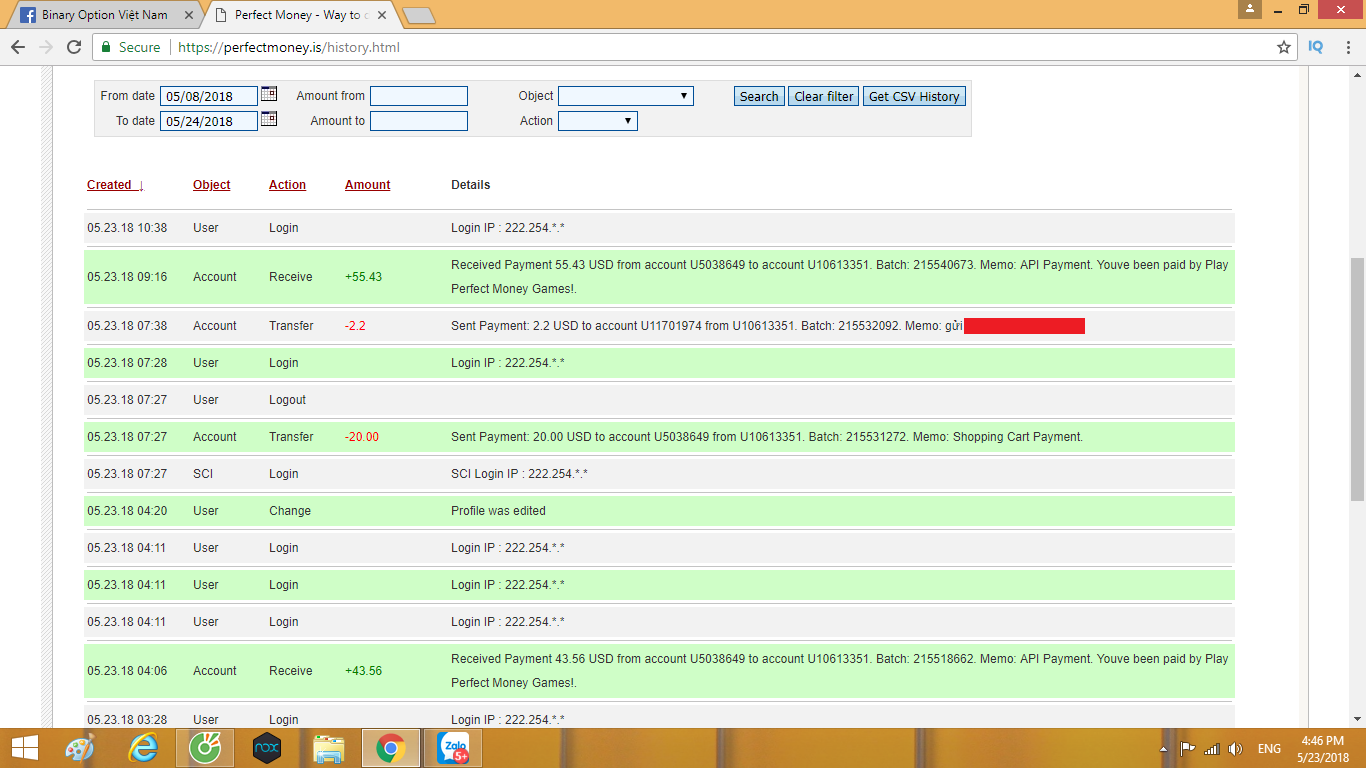Focus the Amount to field
The width and height of the screenshot is (1366, 768).
click(419, 121)
